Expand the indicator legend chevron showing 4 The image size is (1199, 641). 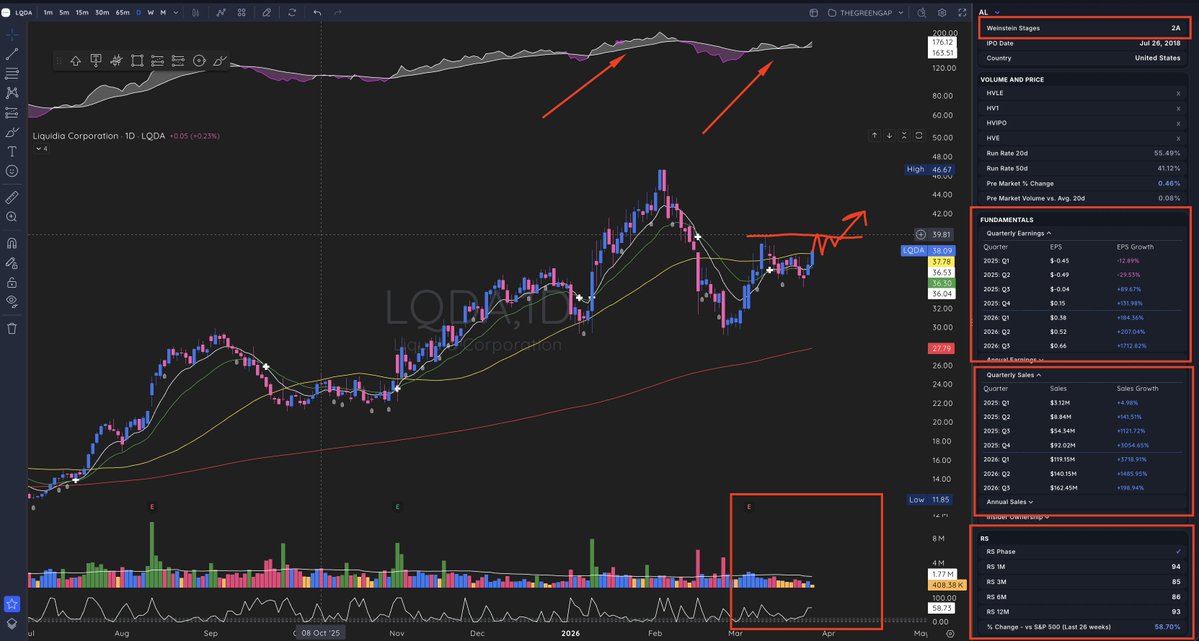tap(41, 148)
